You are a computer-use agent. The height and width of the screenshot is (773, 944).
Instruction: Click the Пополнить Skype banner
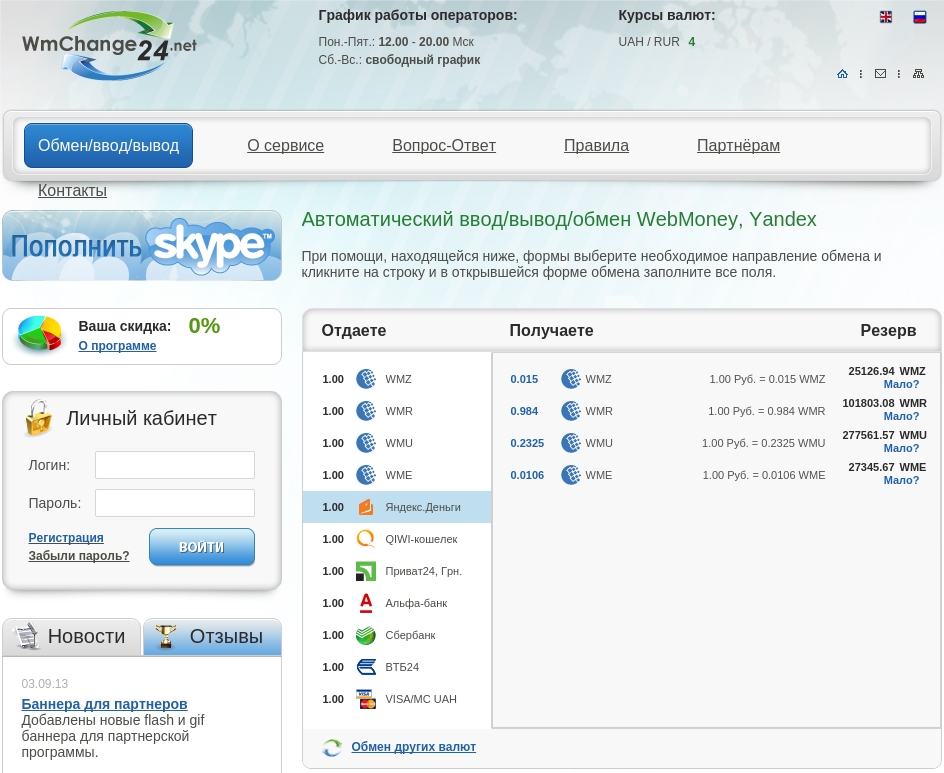(x=142, y=245)
